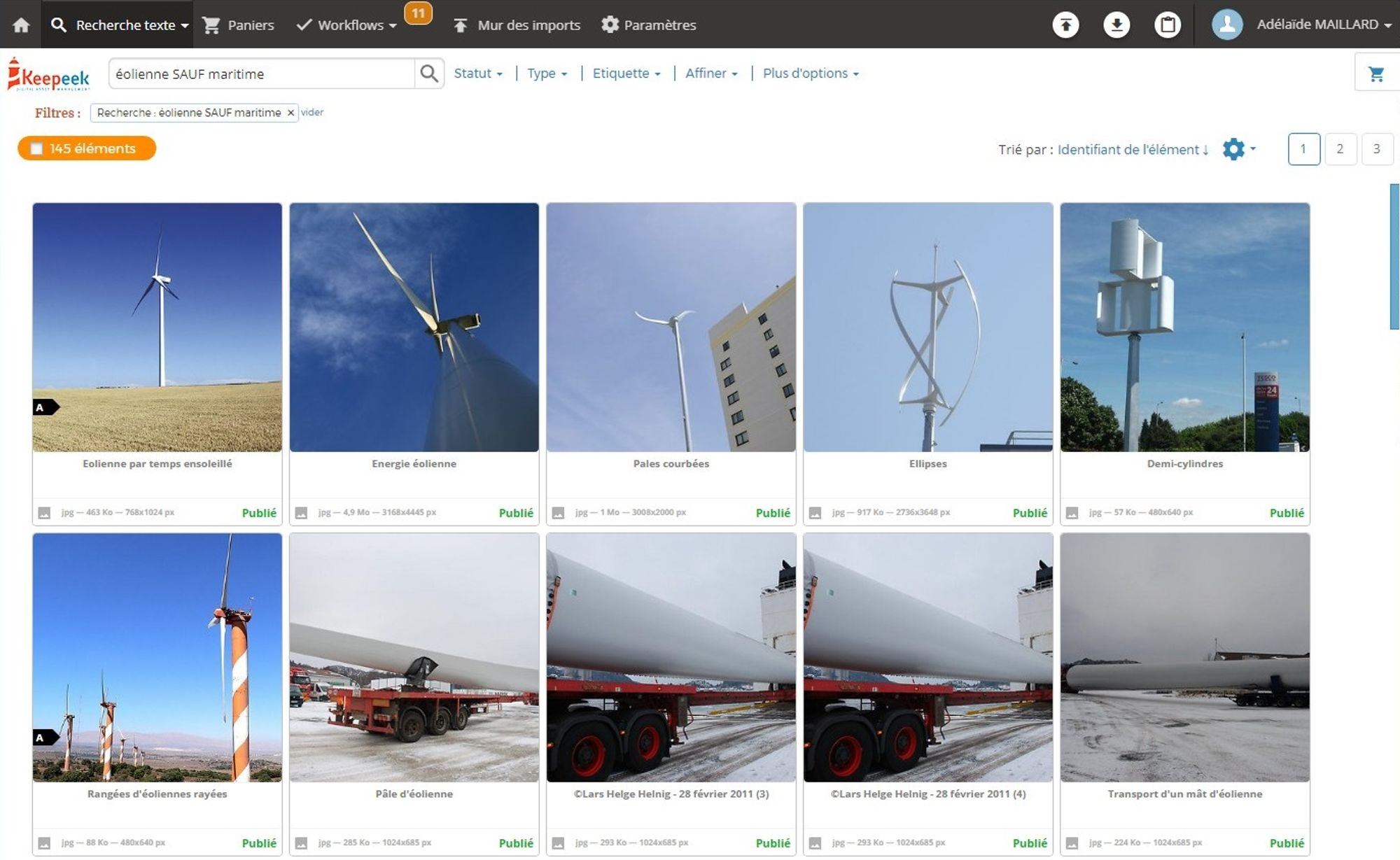Screen dimensions: 1400x860
Task: Click the vider filters link
Action: tap(312, 113)
